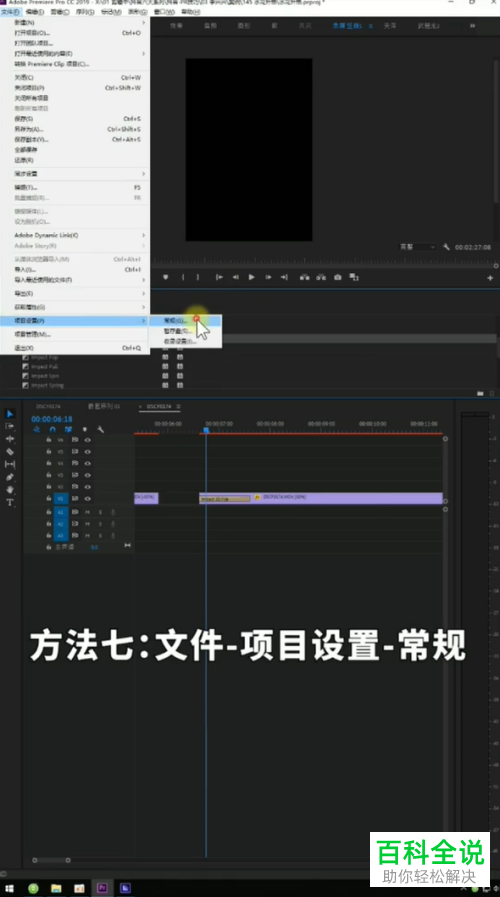Image resolution: width=500 pixels, height=897 pixels.
Task: Choose 暂存盘 in submenu
Action: tap(185, 331)
